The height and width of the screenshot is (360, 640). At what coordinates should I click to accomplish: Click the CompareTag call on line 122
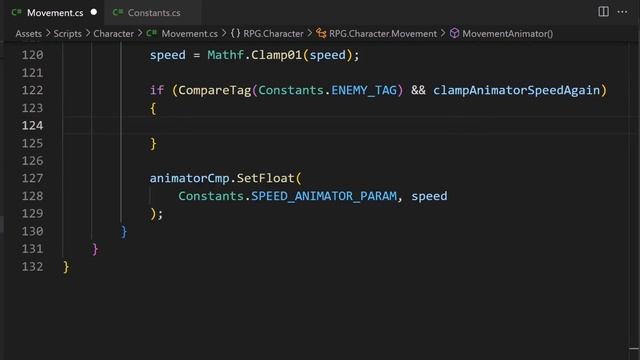click(215, 90)
